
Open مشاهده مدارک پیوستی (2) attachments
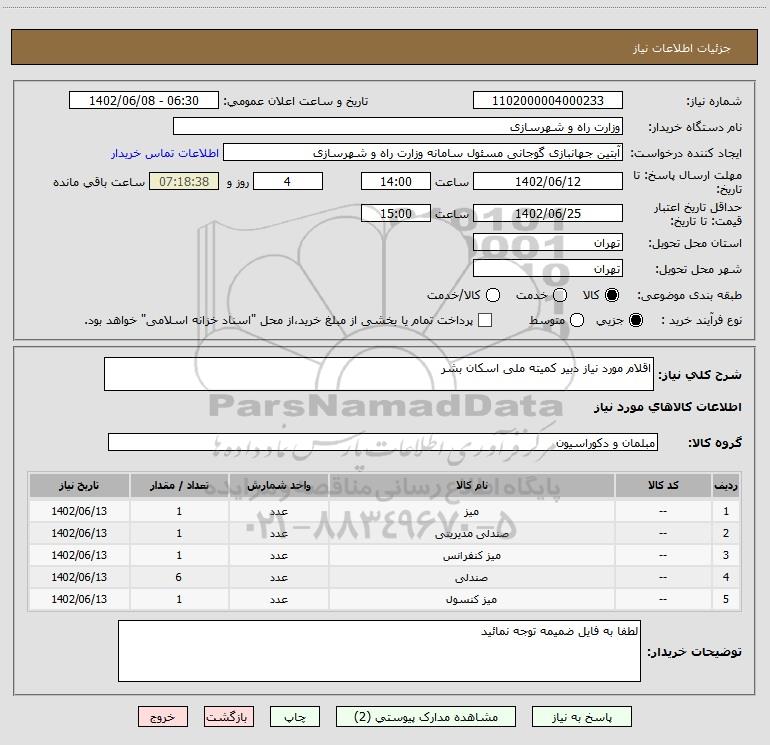tap(425, 717)
